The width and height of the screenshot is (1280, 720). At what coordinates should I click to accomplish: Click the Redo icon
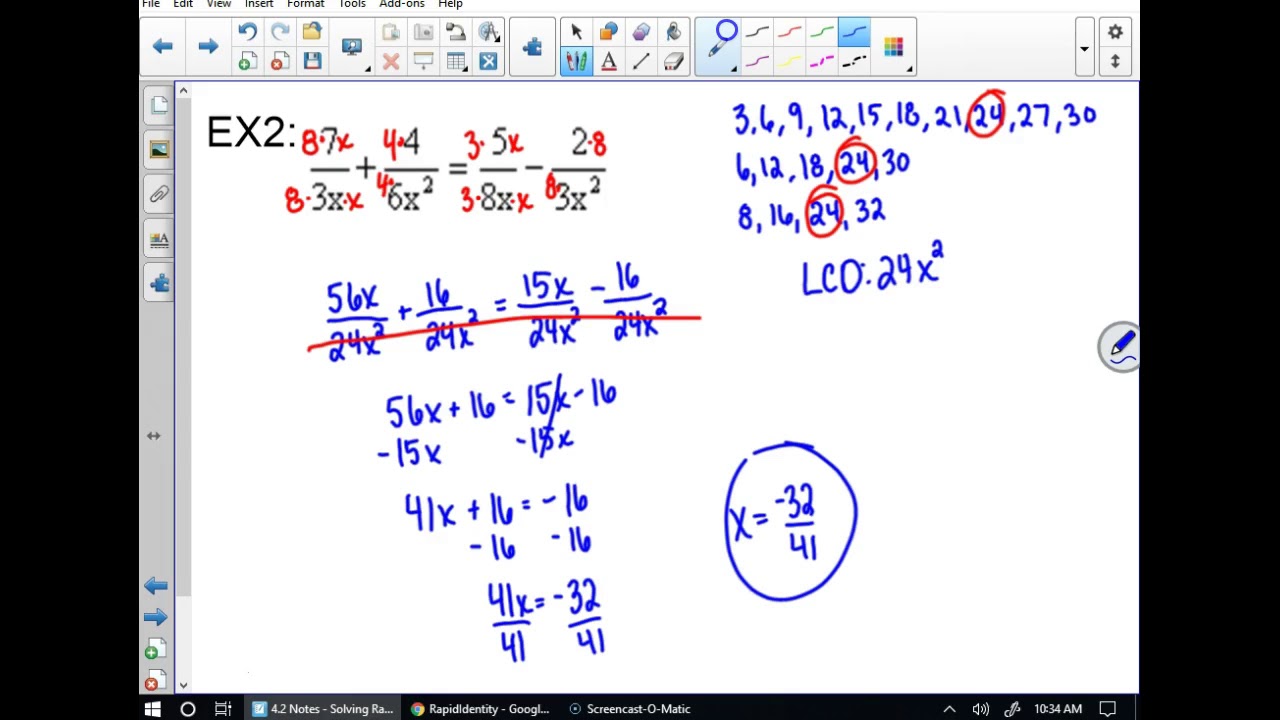[x=280, y=32]
